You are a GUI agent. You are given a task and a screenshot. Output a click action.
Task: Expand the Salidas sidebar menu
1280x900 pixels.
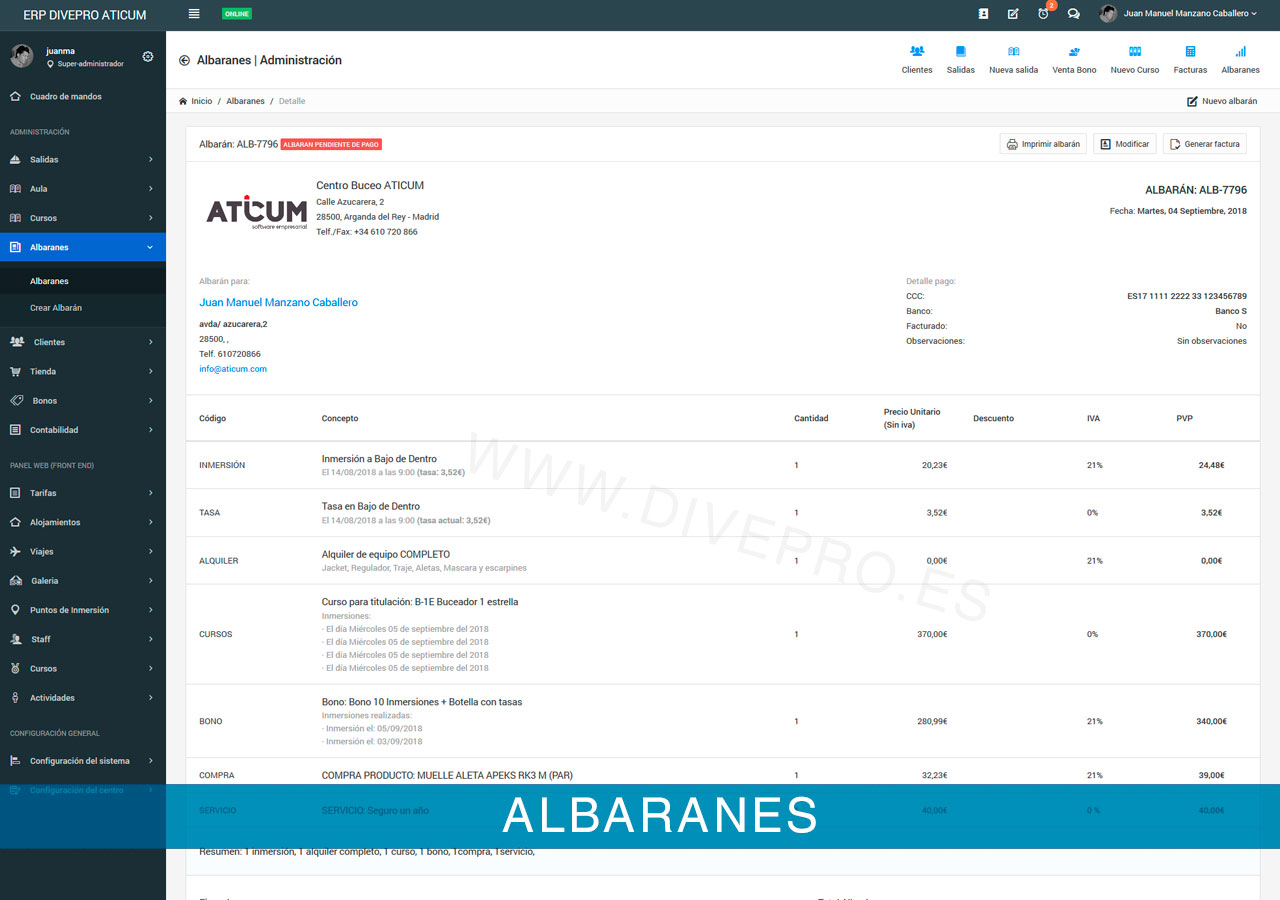83,159
